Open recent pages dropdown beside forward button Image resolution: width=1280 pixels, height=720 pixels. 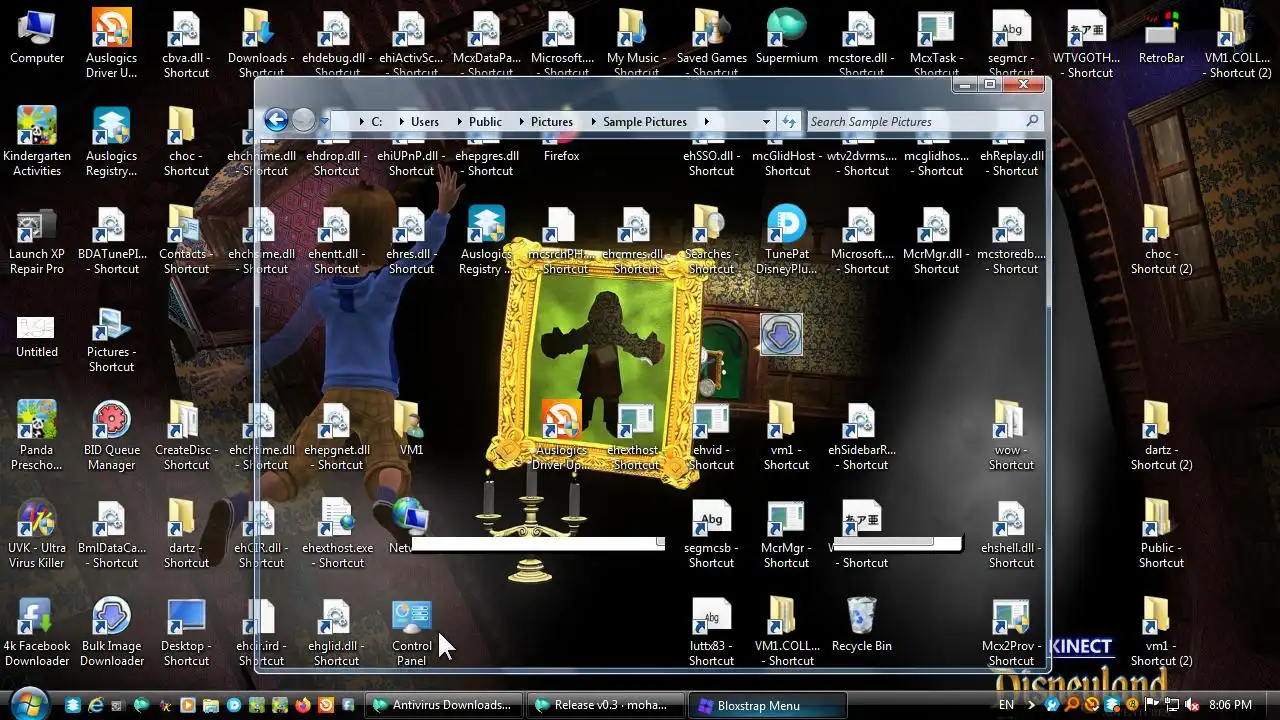pos(324,122)
